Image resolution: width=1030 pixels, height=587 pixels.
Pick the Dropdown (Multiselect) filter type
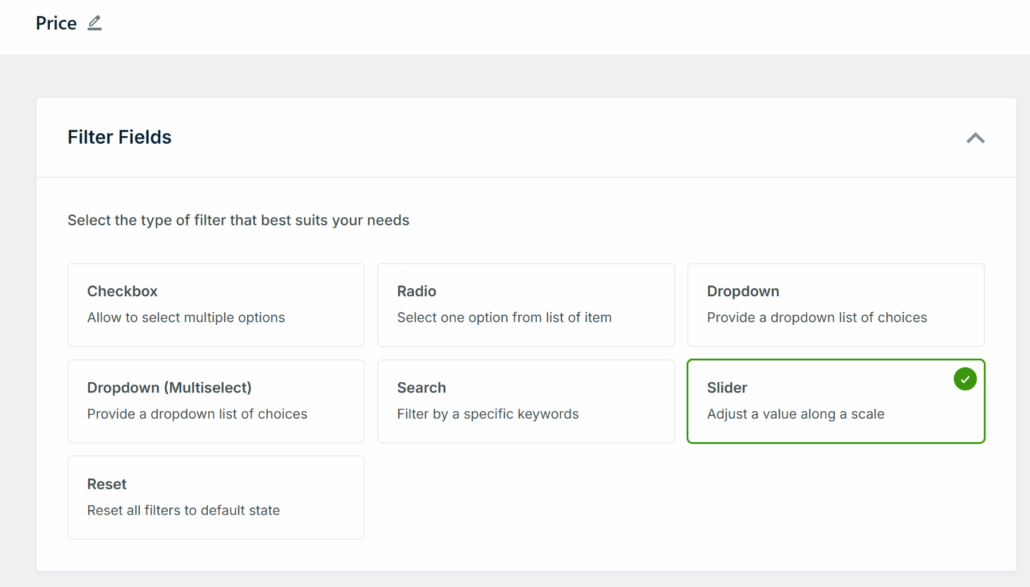click(215, 400)
